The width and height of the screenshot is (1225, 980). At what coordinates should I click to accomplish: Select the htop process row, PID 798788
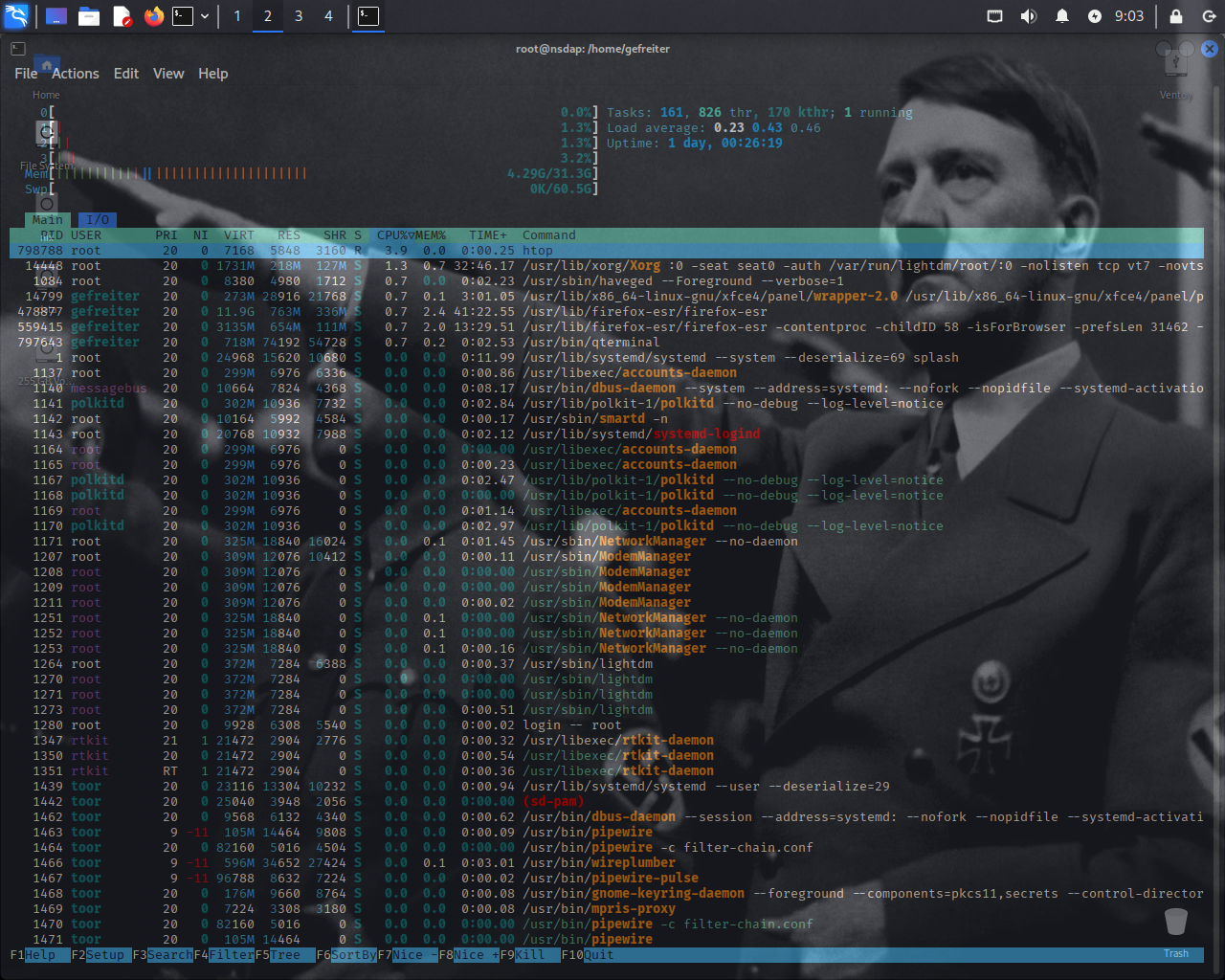(607, 251)
